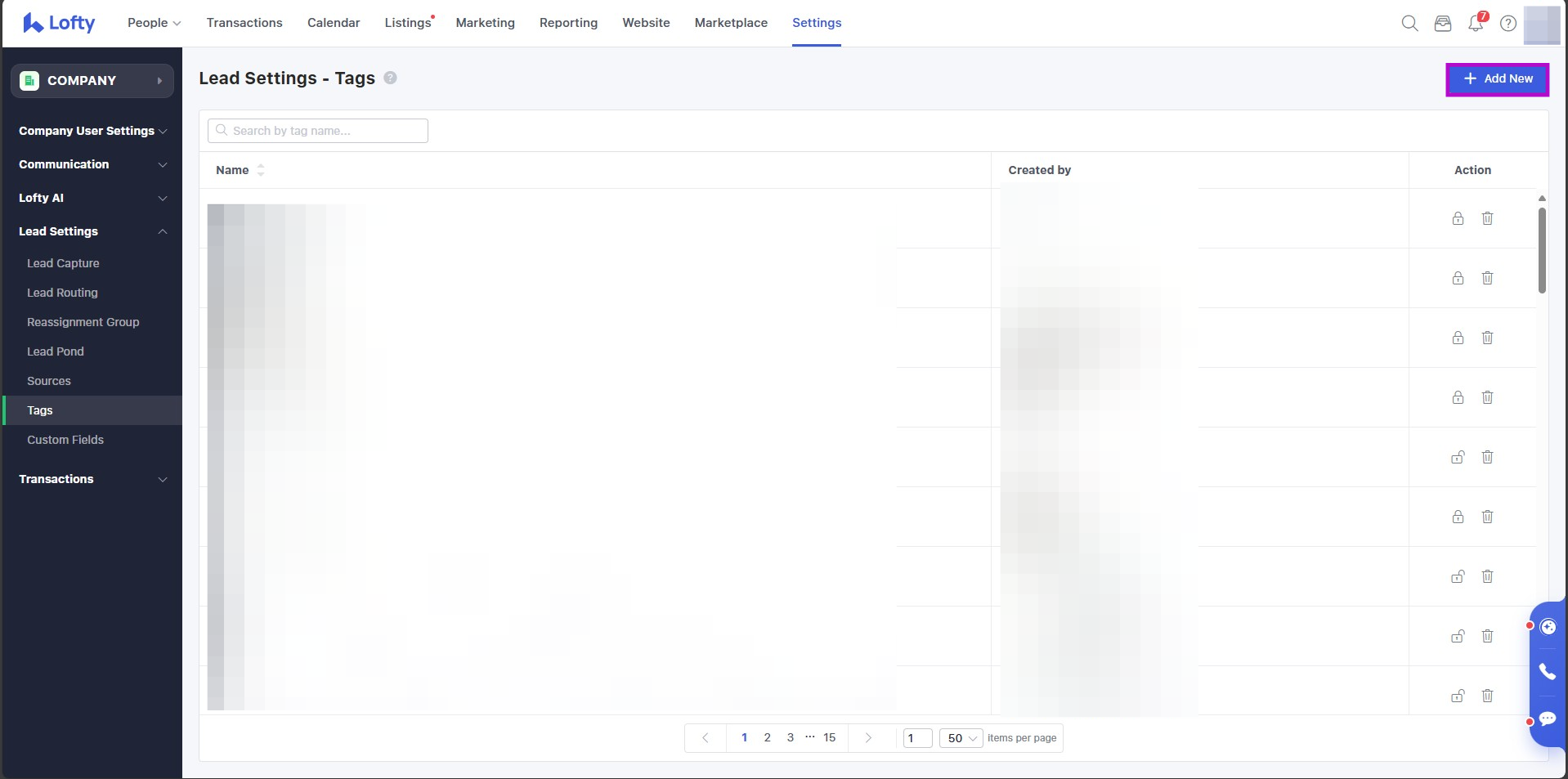The height and width of the screenshot is (779, 1568).
Task: Click the help icon beside Tags title
Action: [x=391, y=78]
